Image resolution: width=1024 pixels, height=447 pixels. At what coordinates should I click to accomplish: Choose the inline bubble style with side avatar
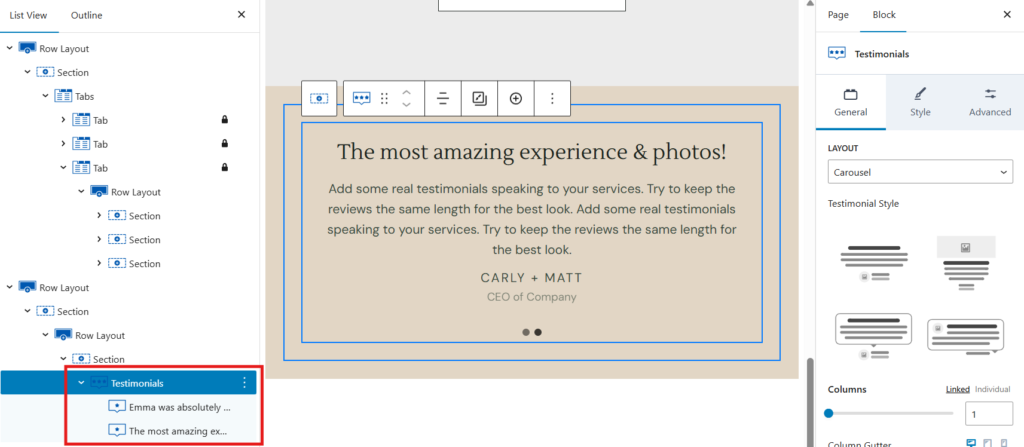pyautogui.click(x=966, y=335)
